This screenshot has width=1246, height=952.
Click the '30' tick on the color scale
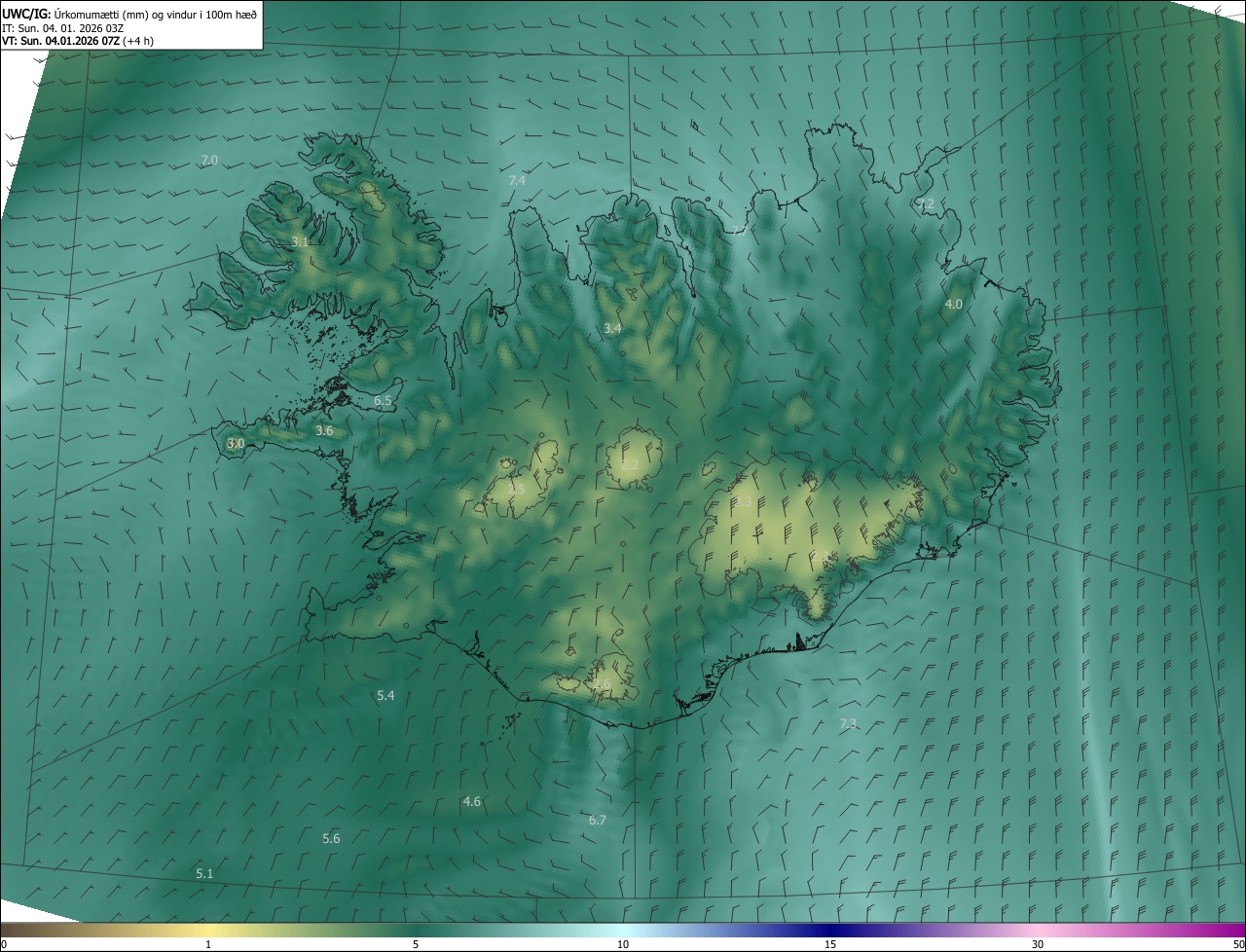[1038, 944]
